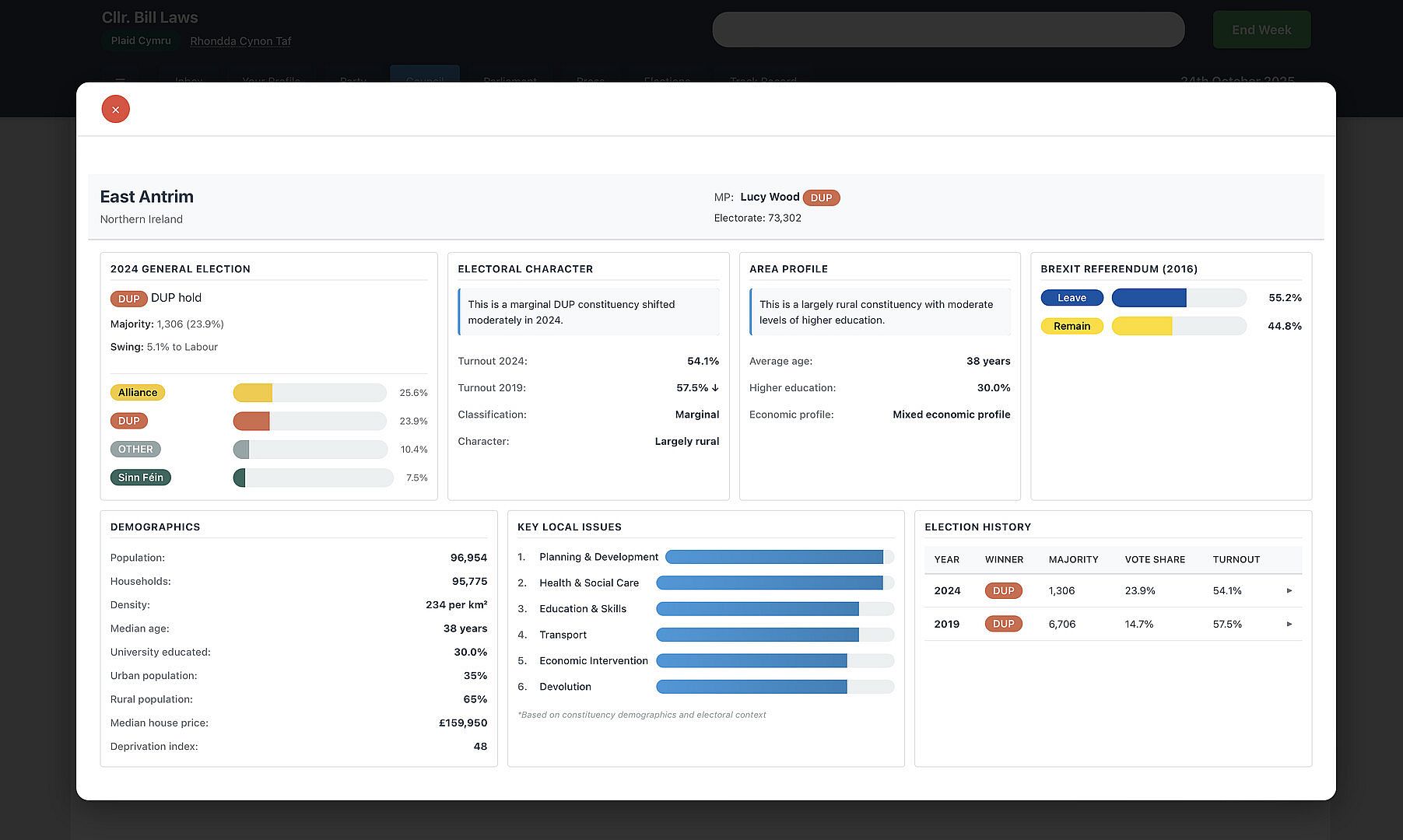Click the yellow Remain badge
The width and height of the screenshot is (1403, 840).
coord(1072,326)
